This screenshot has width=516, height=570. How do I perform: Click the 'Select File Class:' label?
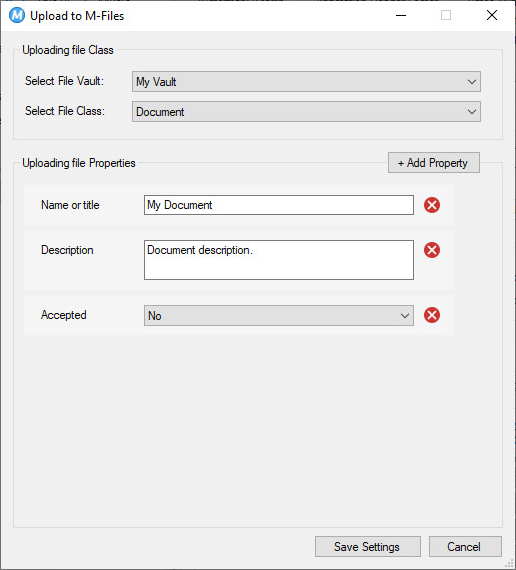point(65,111)
